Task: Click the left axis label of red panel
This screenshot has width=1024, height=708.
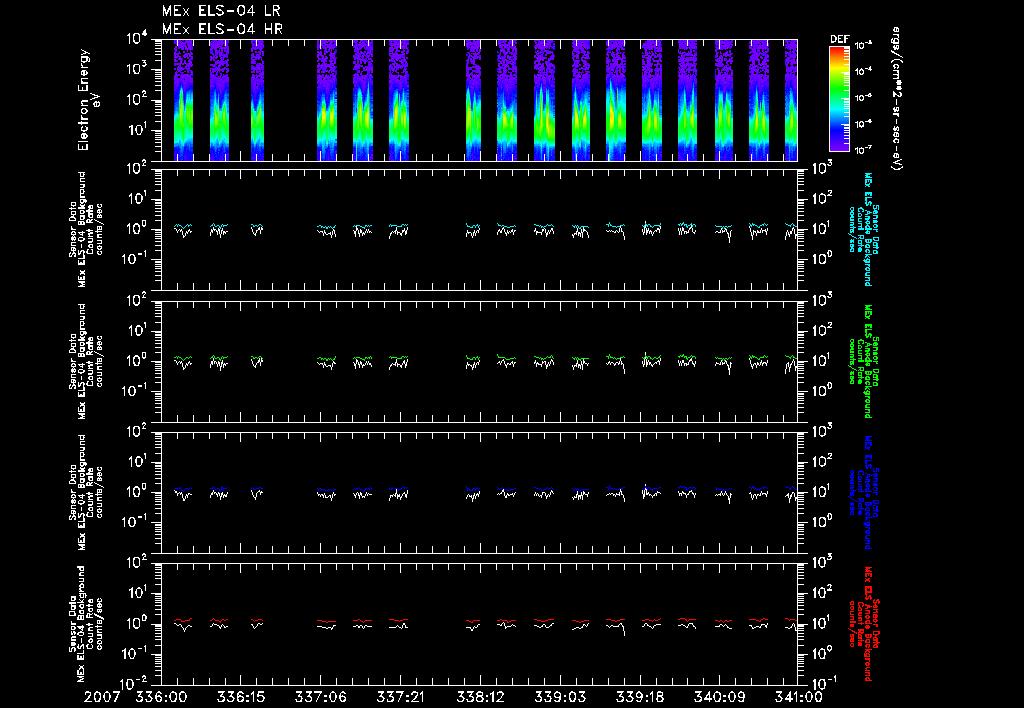Action: click(86, 624)
